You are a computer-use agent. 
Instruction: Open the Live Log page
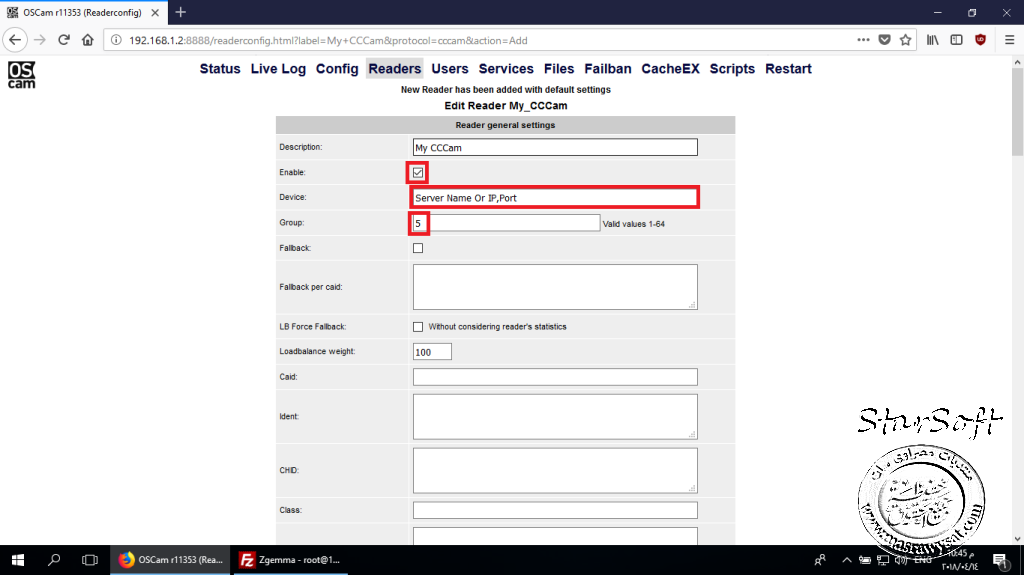click(x=278, y=69)
